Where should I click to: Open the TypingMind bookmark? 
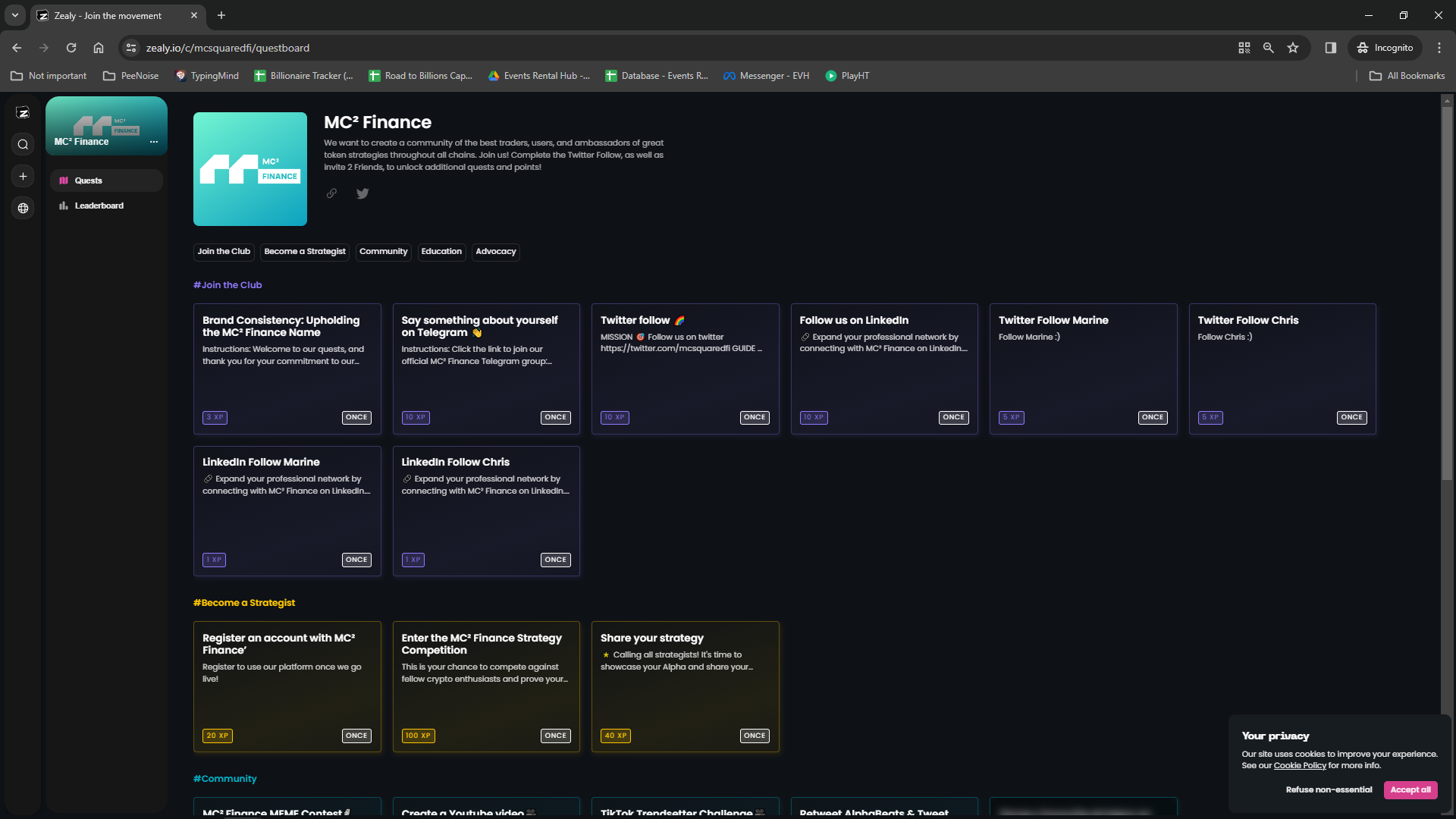tap(206, 76)
